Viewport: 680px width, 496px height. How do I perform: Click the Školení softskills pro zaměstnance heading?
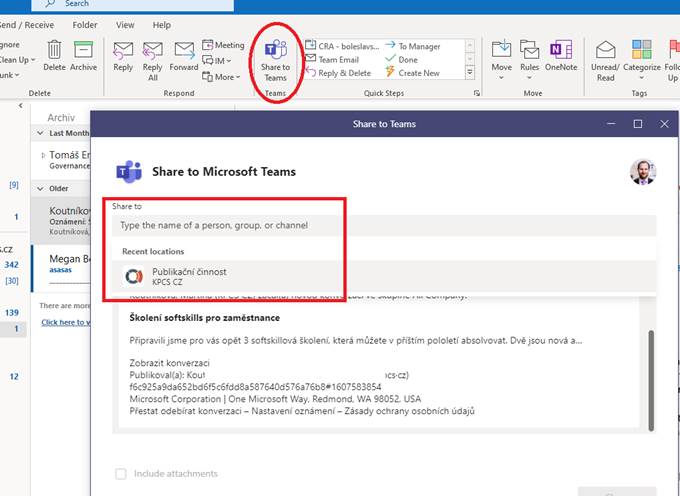point(205,318)
